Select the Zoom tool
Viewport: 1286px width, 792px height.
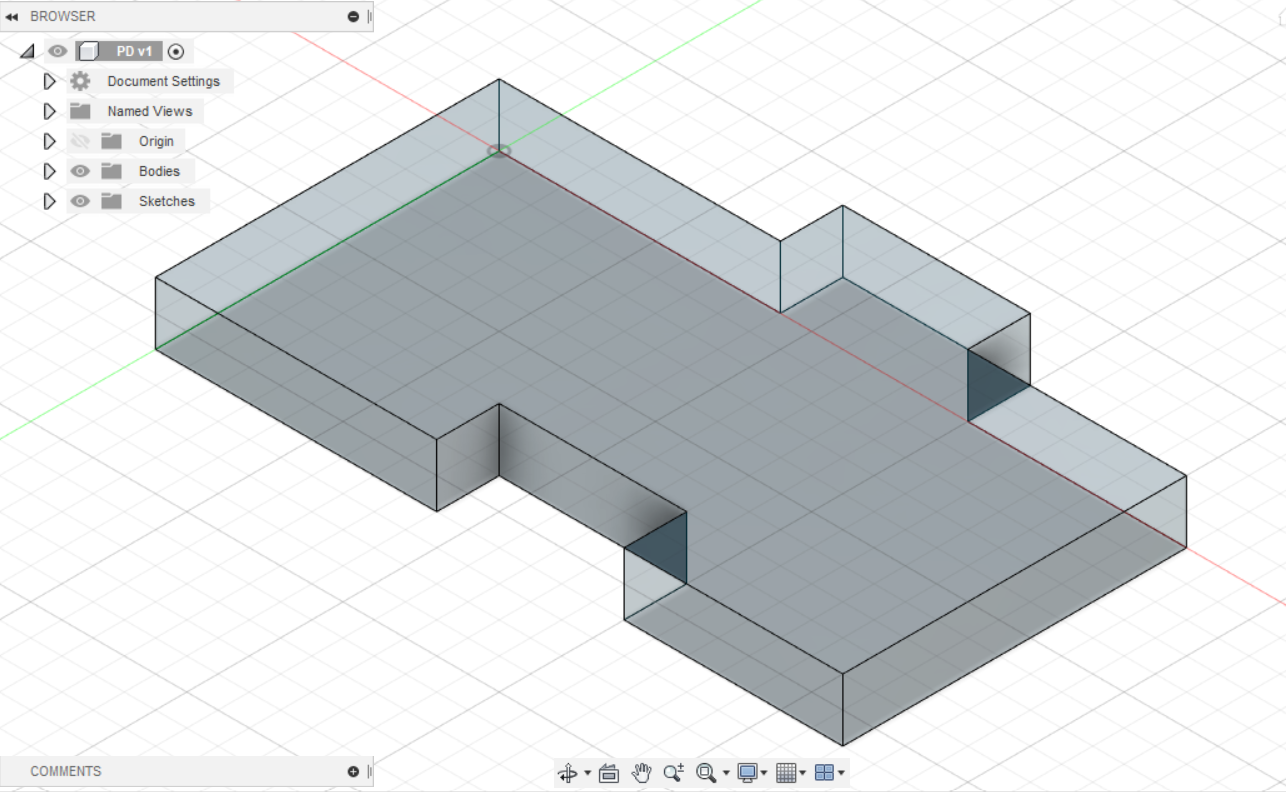pos(673,773)
